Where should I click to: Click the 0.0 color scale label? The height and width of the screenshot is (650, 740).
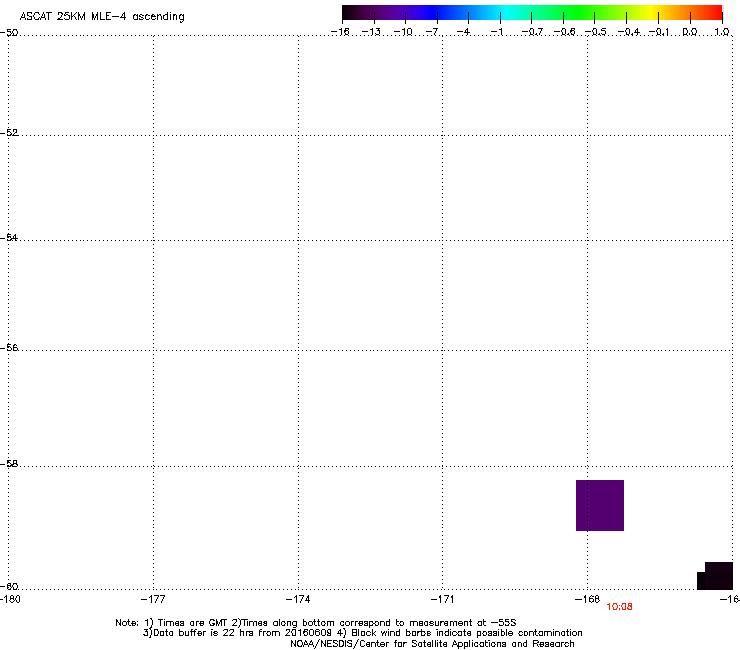coord(690,32)
